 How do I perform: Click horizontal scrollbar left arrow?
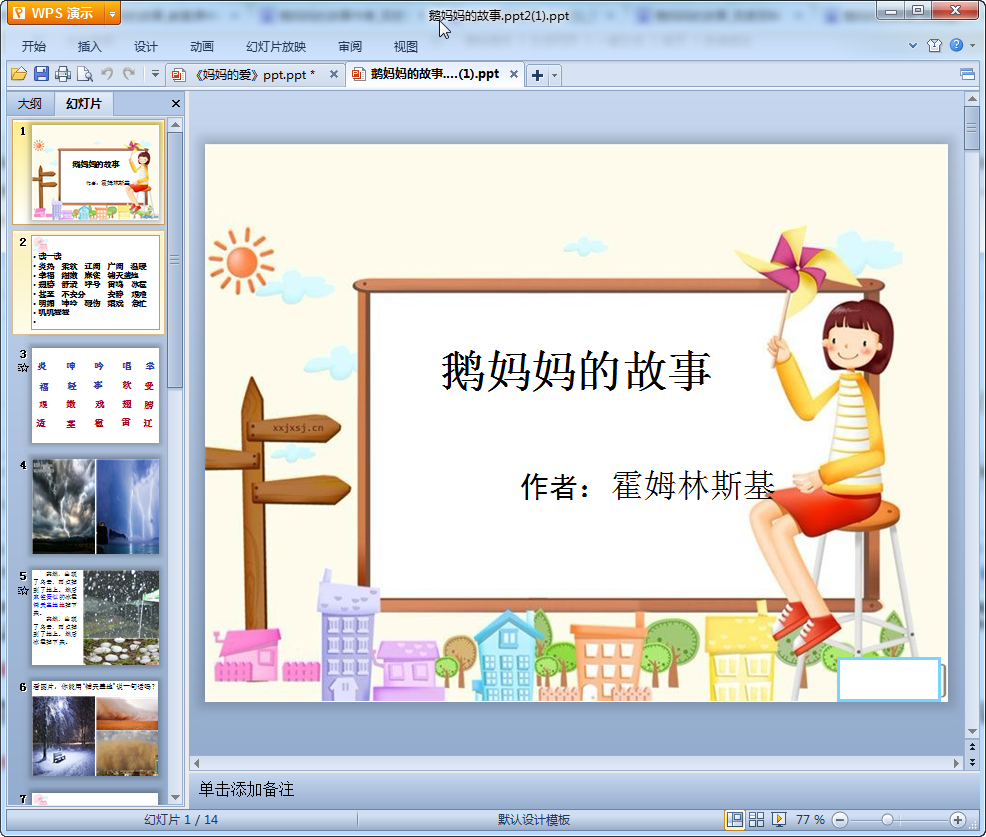(x=197, y=763)
